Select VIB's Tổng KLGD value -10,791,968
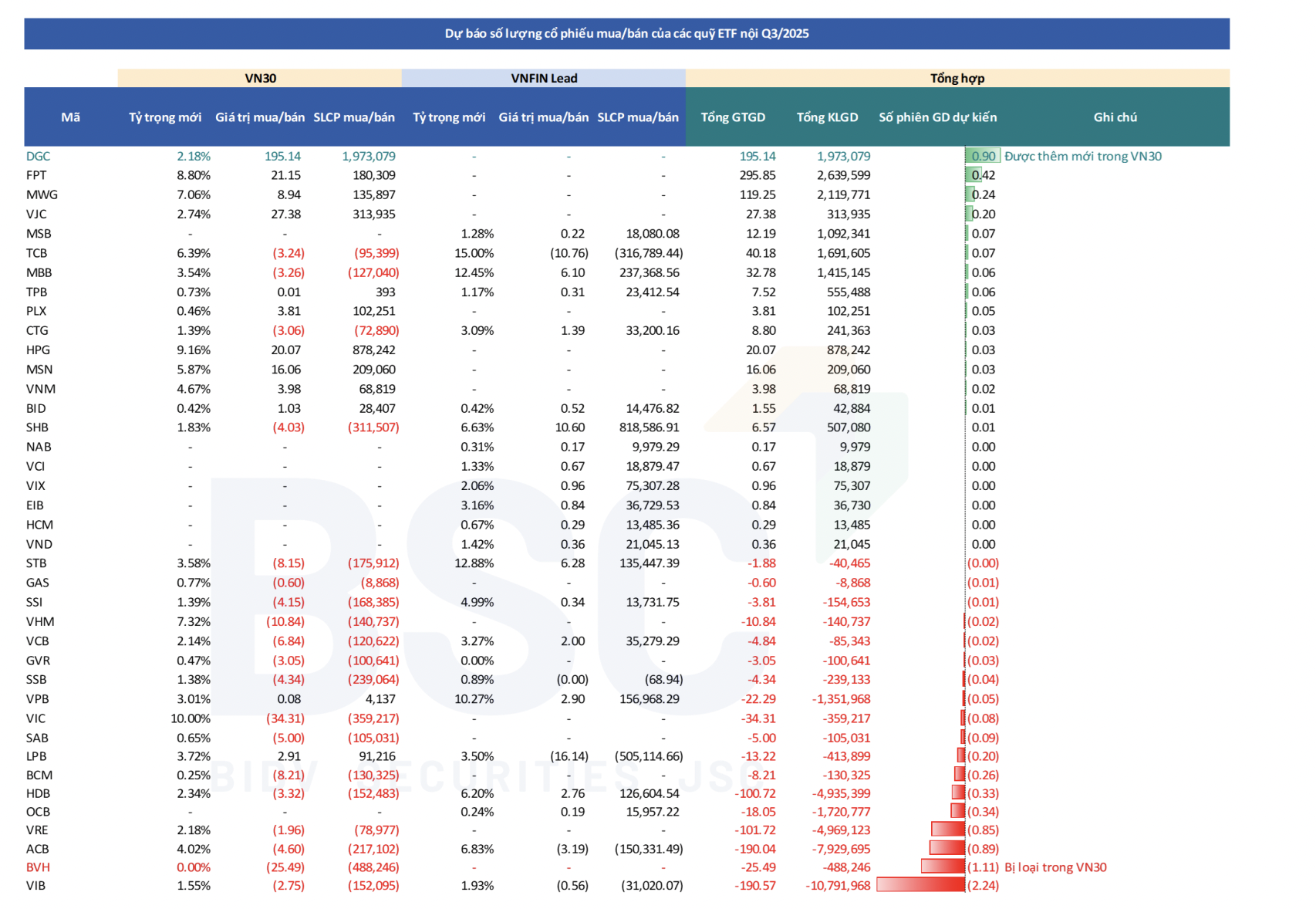 click(x=838, y=886)
